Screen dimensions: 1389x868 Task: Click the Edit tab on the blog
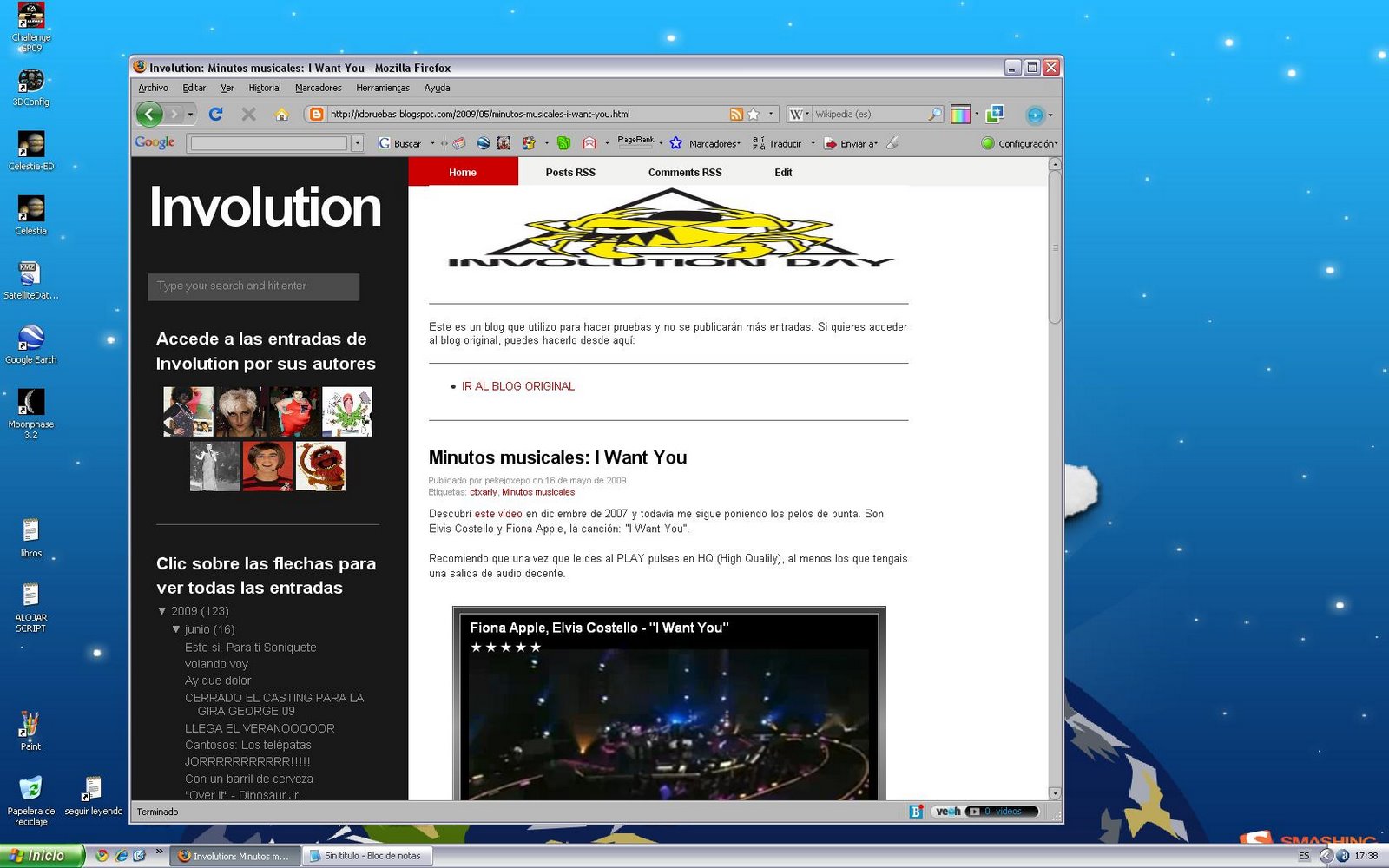tap(783, 172)
